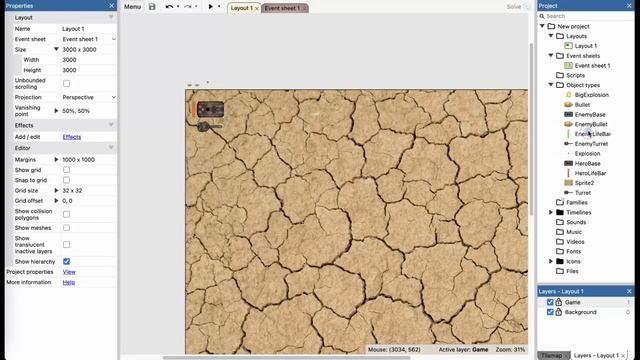The width and height of the screenshot is (640, 360).
Task: Collapse the Object types folder
Action: coord(551,85)
